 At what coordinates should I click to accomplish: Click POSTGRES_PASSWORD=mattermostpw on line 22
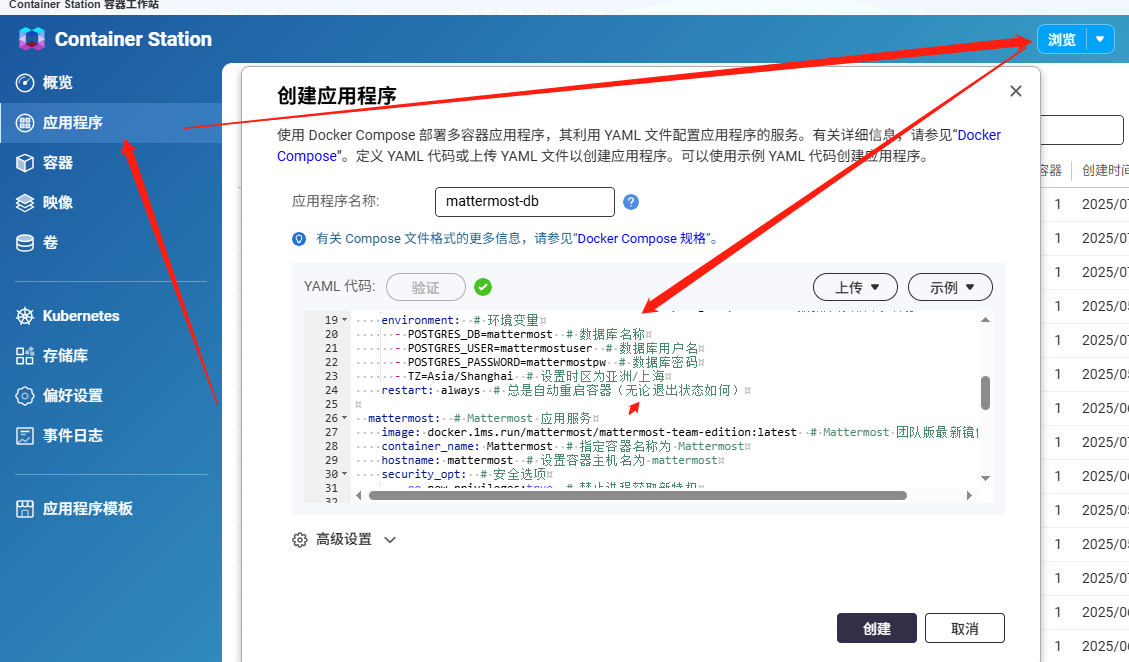507,362
